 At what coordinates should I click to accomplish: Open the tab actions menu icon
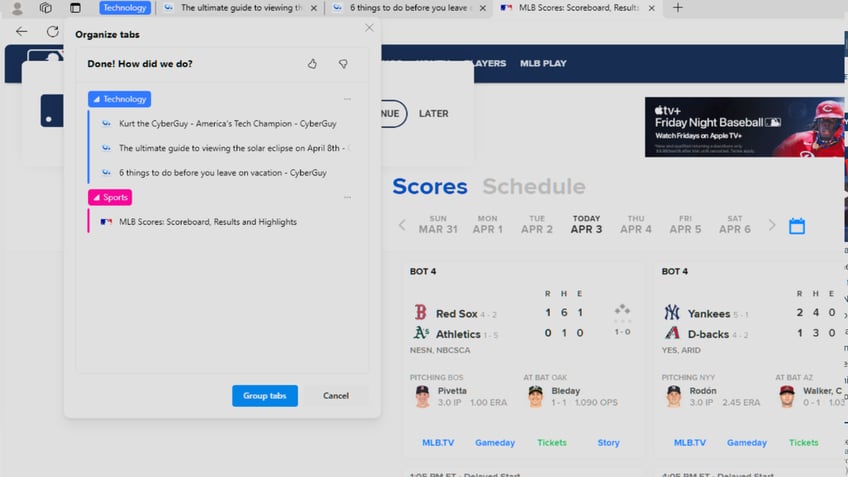(75, 8)
